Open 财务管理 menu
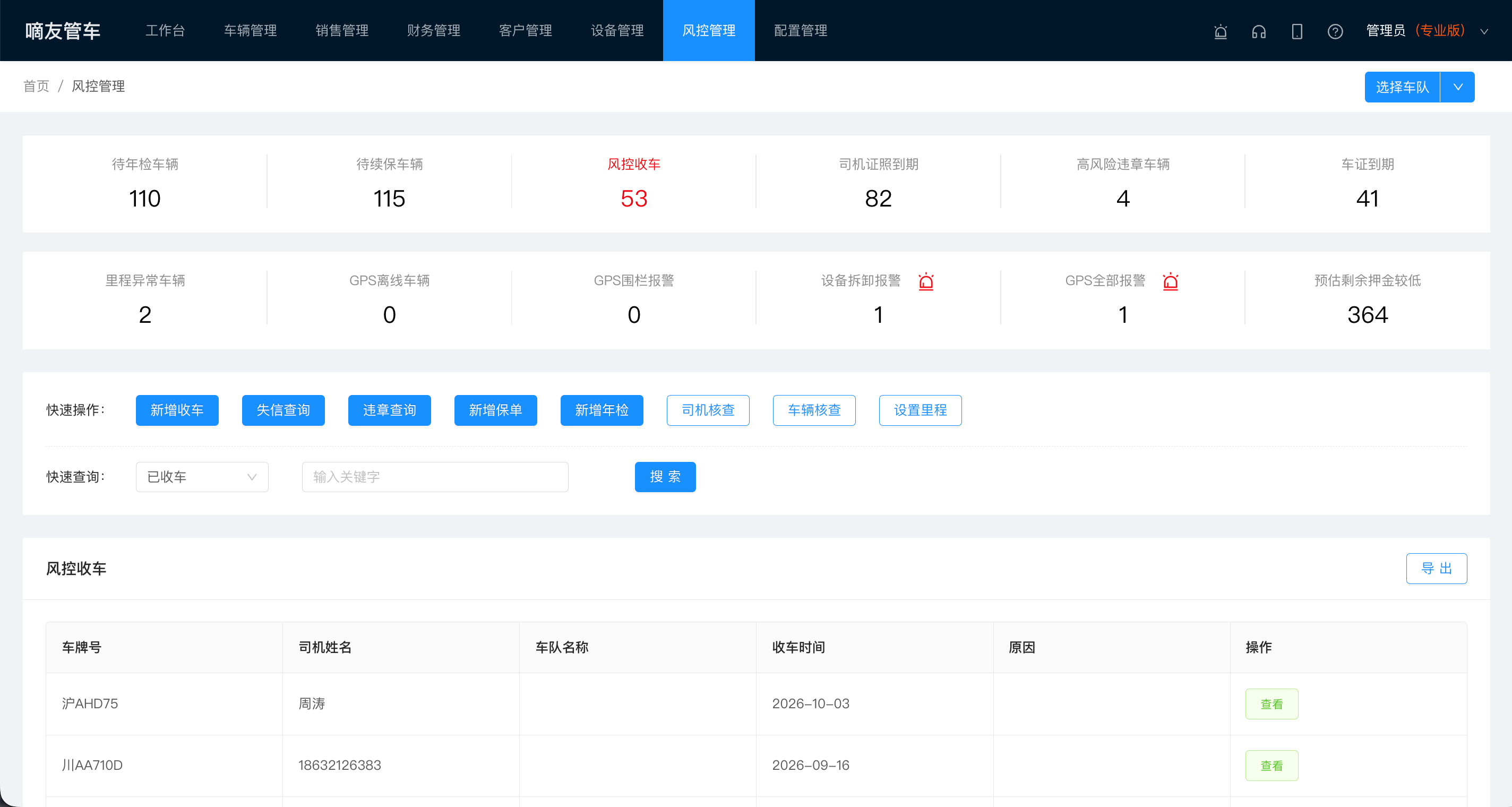Viewport: 1512px width, 807px height. click(x=433, y=30)
